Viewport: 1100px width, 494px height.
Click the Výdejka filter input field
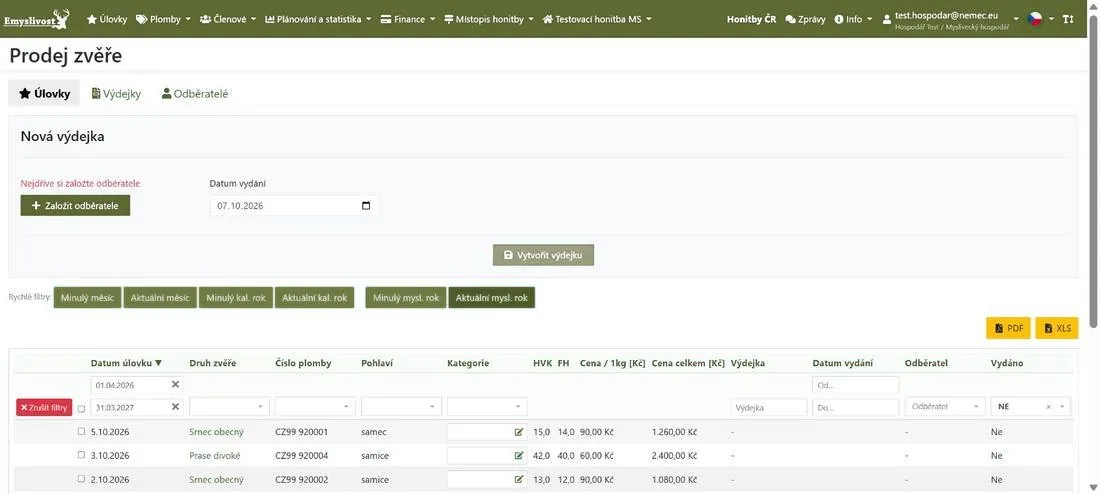point(769,407)
